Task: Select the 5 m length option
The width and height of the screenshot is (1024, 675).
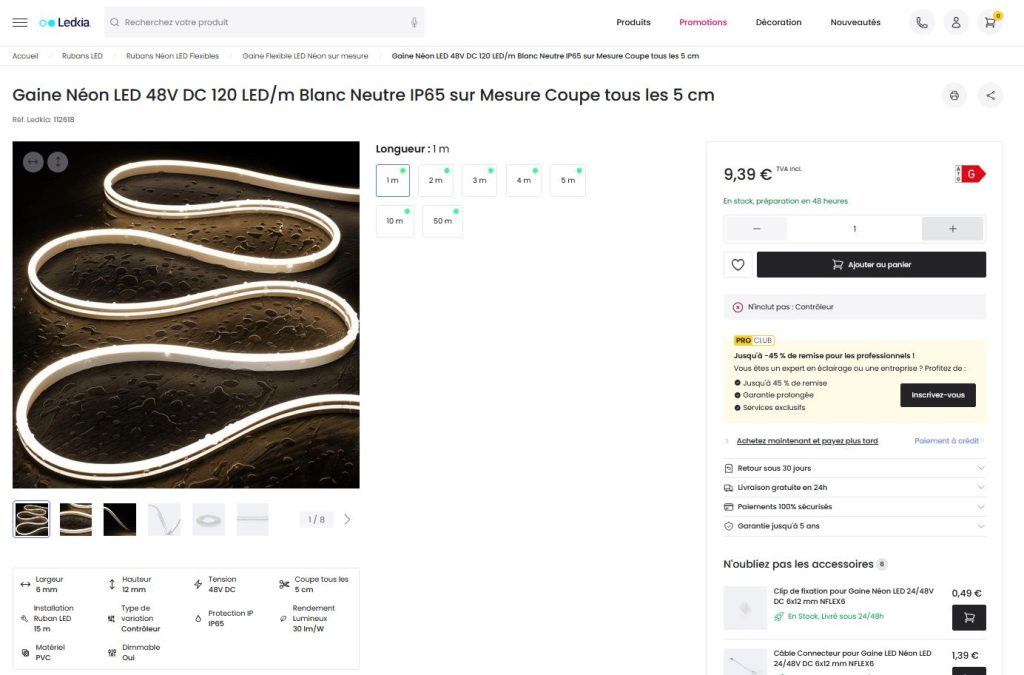Action: click(x=568, y=180)
